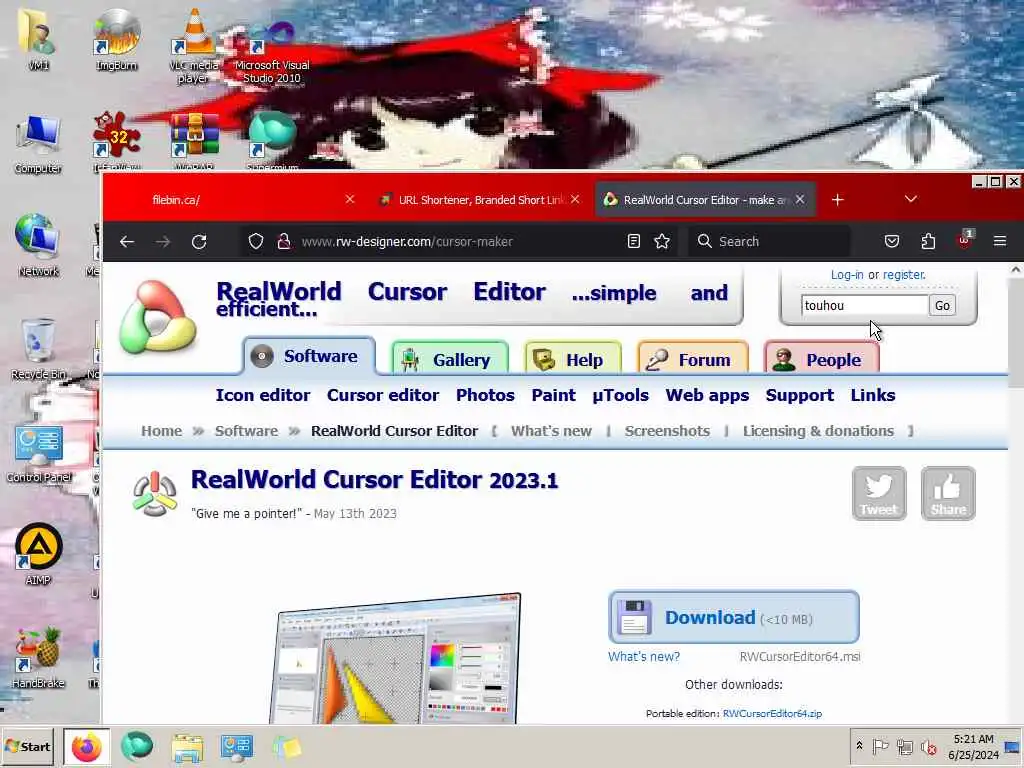Go to µTools submenu link
1024x768 pixels.
click(x=620, y=395)
